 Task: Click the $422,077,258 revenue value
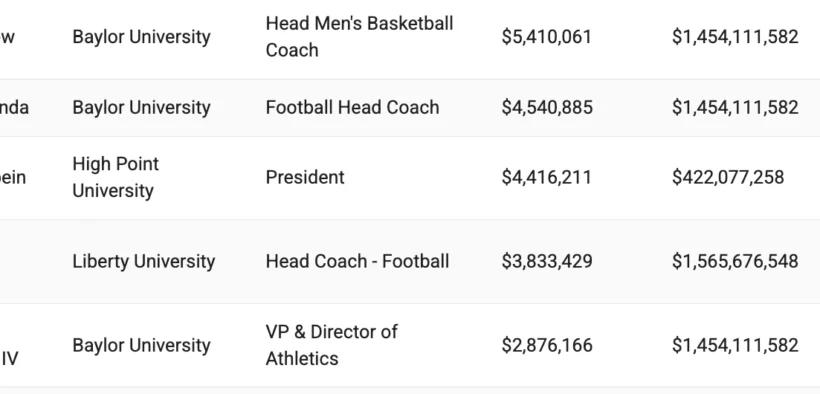[x=728, y=177]
